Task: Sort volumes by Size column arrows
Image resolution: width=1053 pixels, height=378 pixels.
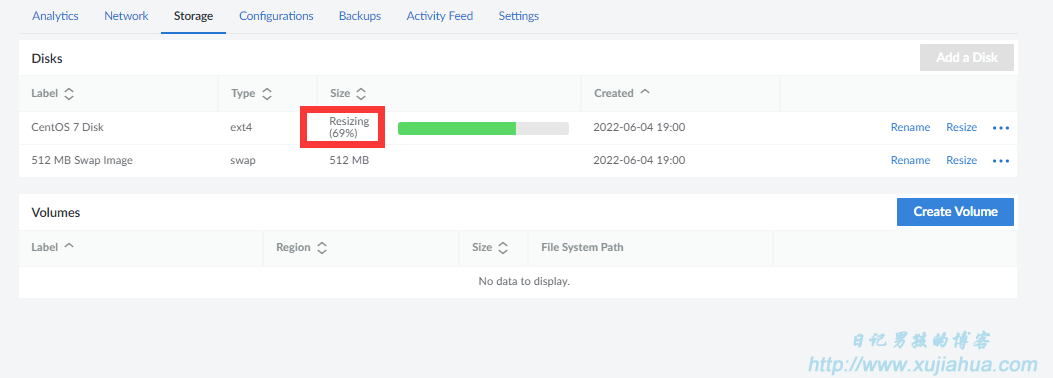Action: (502, 247)
